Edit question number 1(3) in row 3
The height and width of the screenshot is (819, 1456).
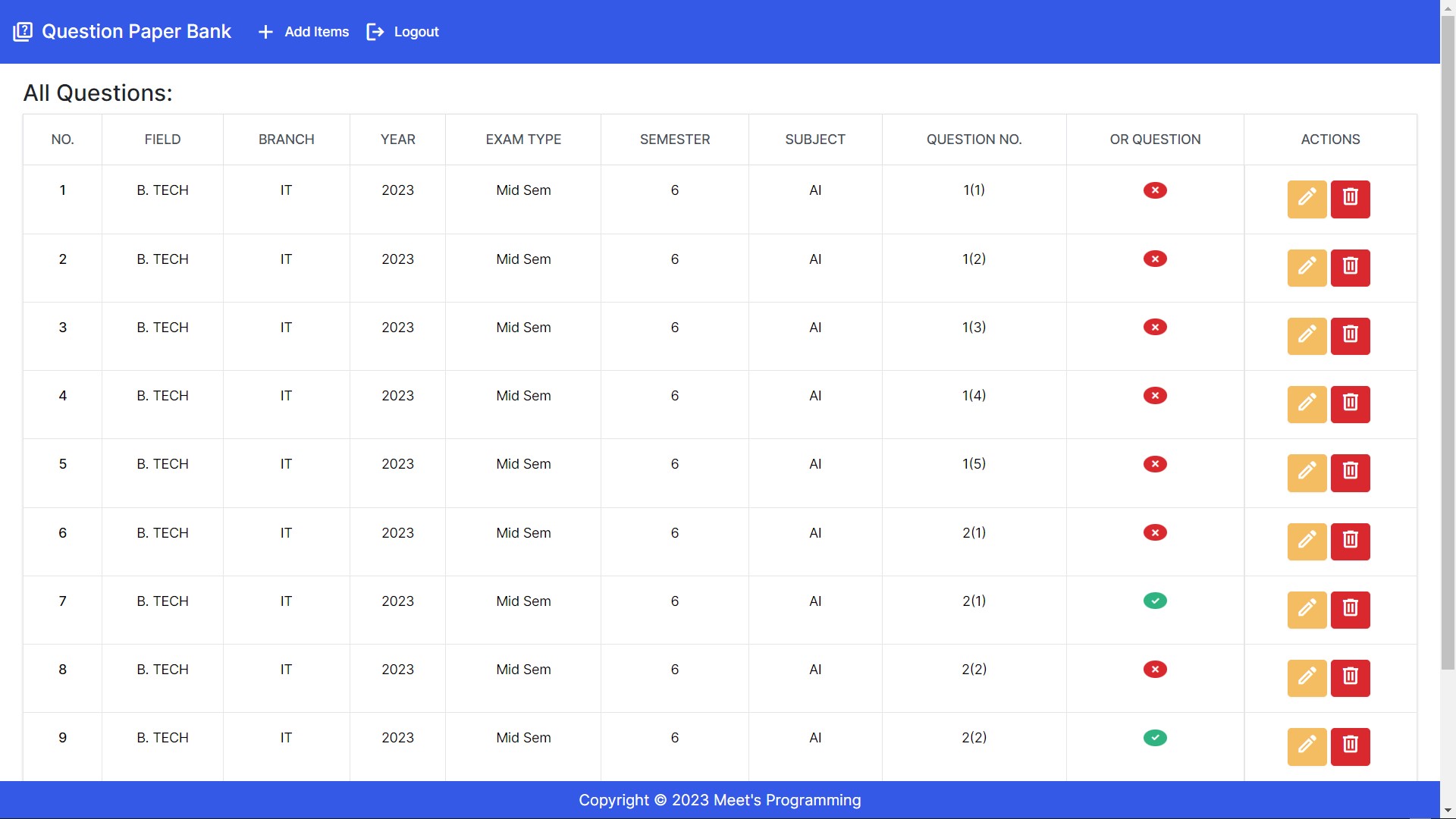pyautogui.click(x=1307, y=336)
